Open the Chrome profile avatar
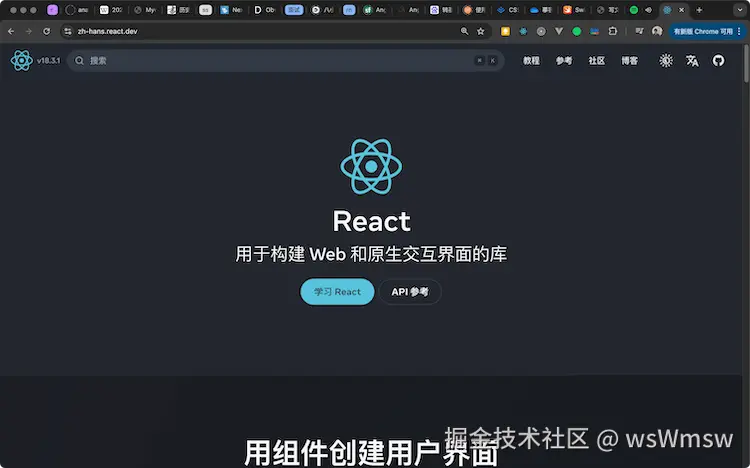 pos(657,31)
